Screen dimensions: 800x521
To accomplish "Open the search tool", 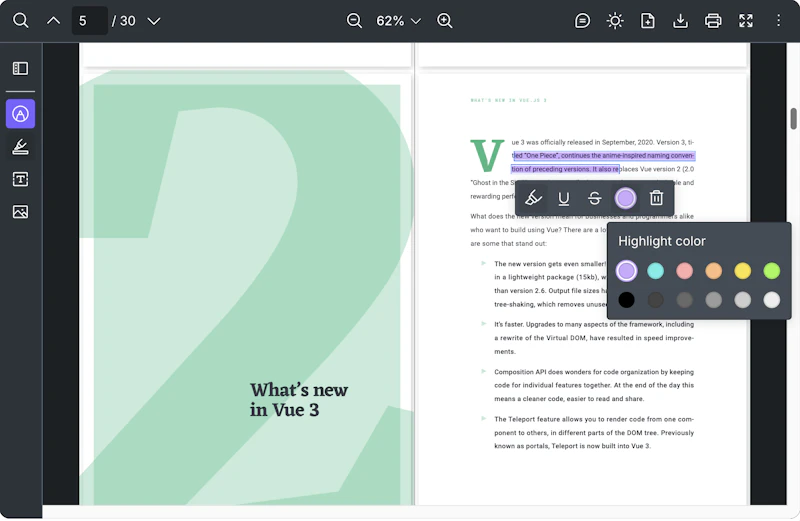I will tap(20, 21).
